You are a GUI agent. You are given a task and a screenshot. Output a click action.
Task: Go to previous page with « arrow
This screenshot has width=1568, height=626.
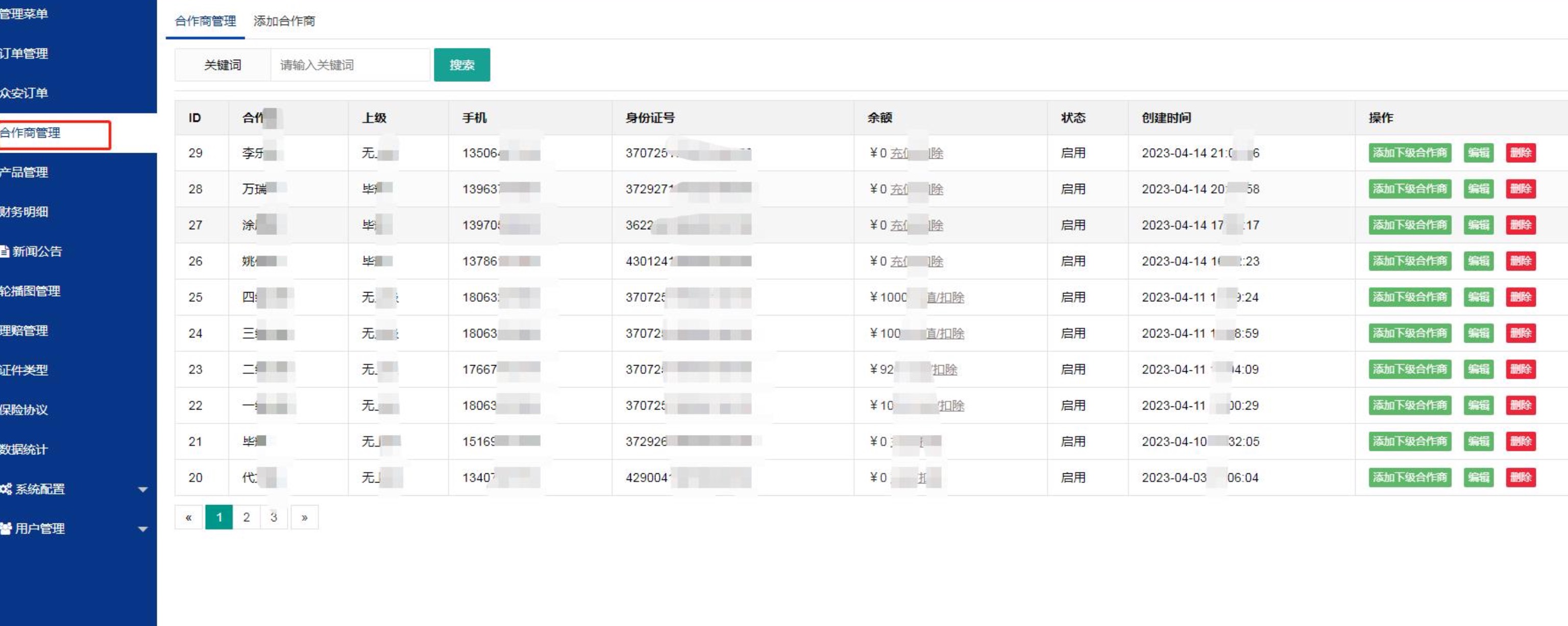[189, 517]
